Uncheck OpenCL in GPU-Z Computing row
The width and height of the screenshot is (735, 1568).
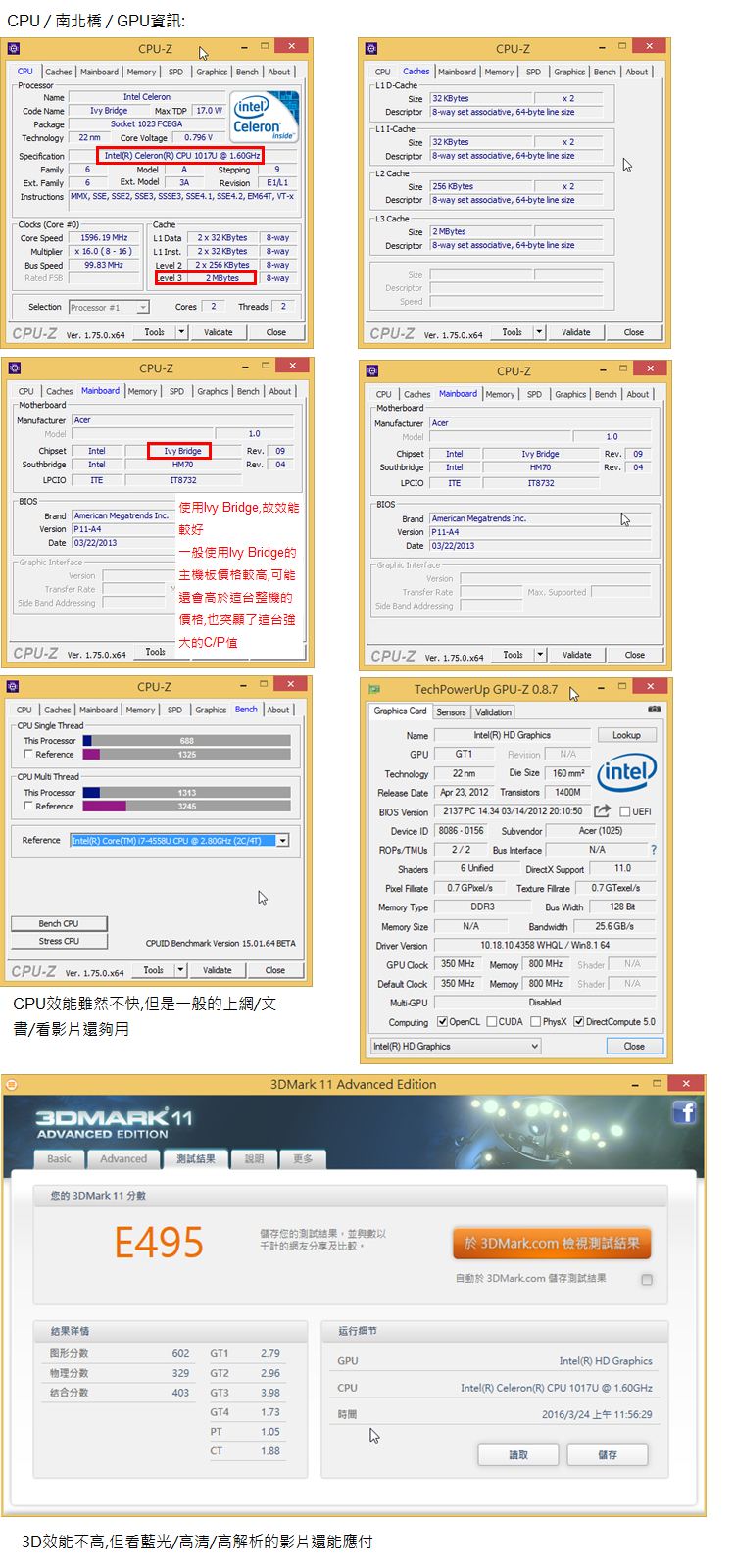point(442,1022)
